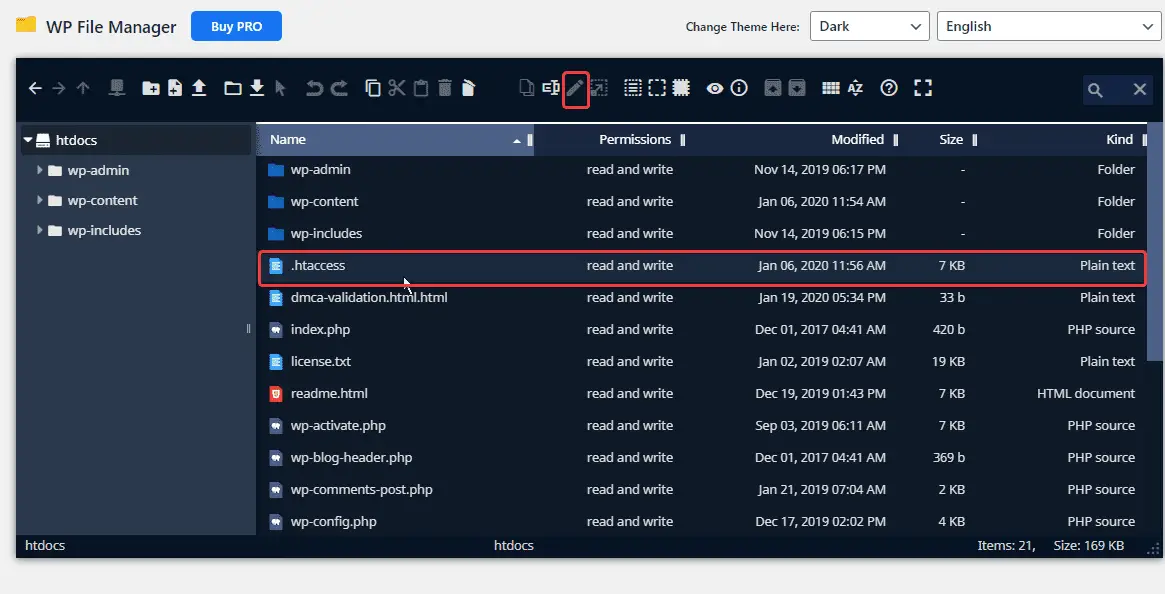
Task: Open the Help icon
Action: [889, 88]
